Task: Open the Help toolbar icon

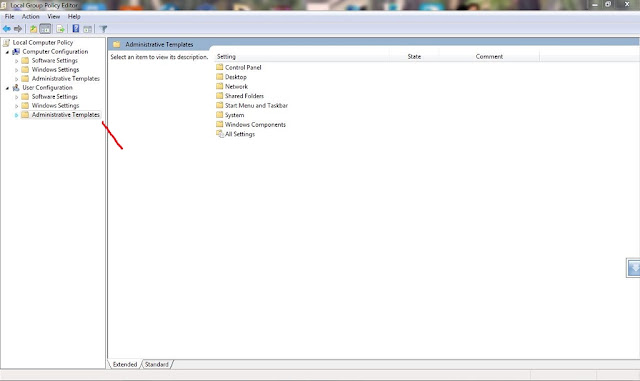Action: click(x=76, y=29)
